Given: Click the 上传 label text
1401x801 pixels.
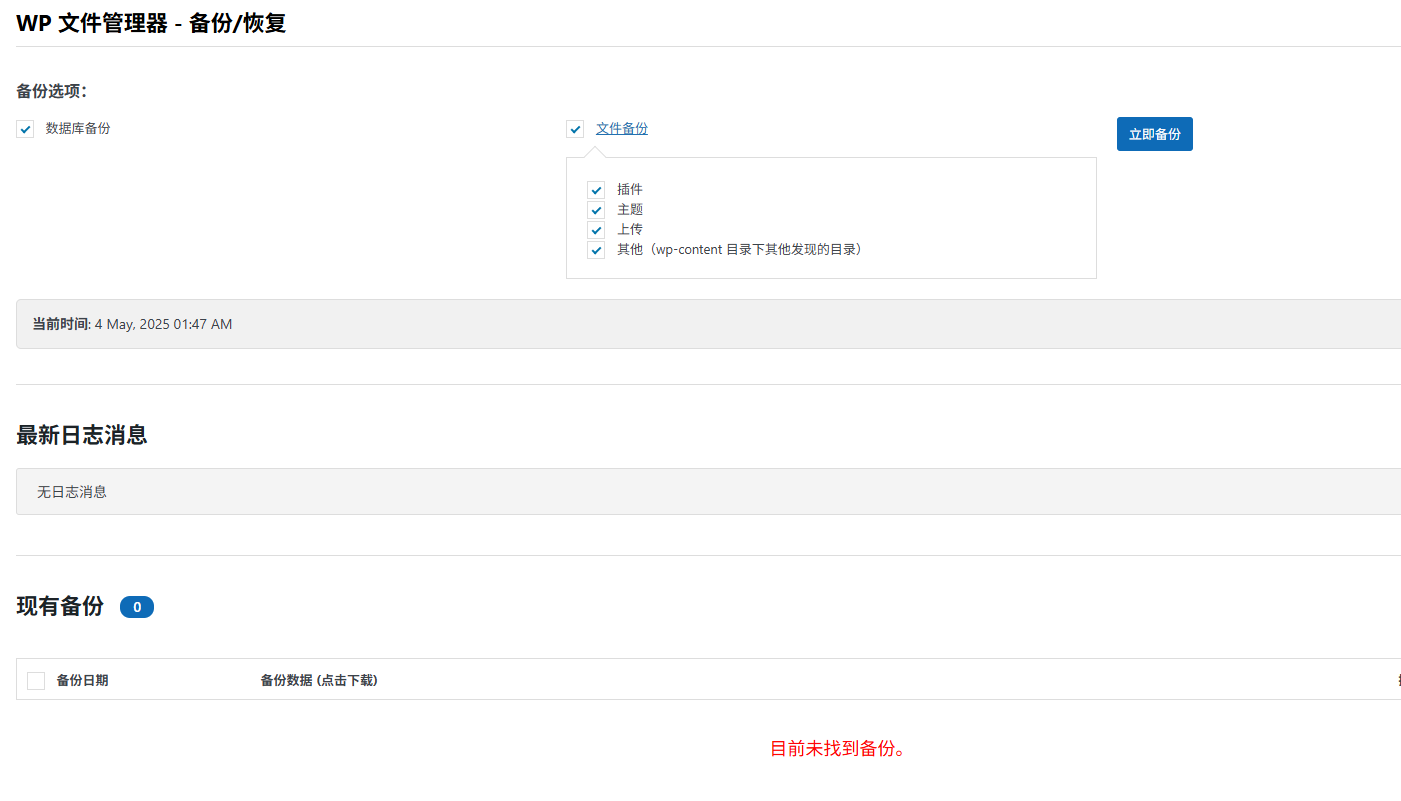Looking at the screenshot, I should tap(630, 229).
